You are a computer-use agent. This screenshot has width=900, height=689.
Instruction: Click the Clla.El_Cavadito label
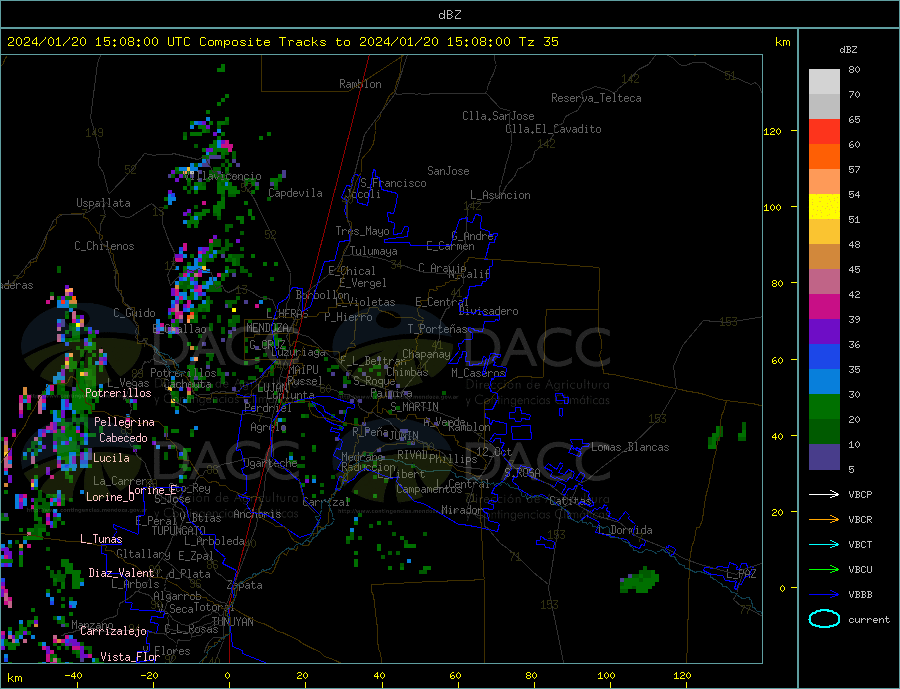[553, 129]
